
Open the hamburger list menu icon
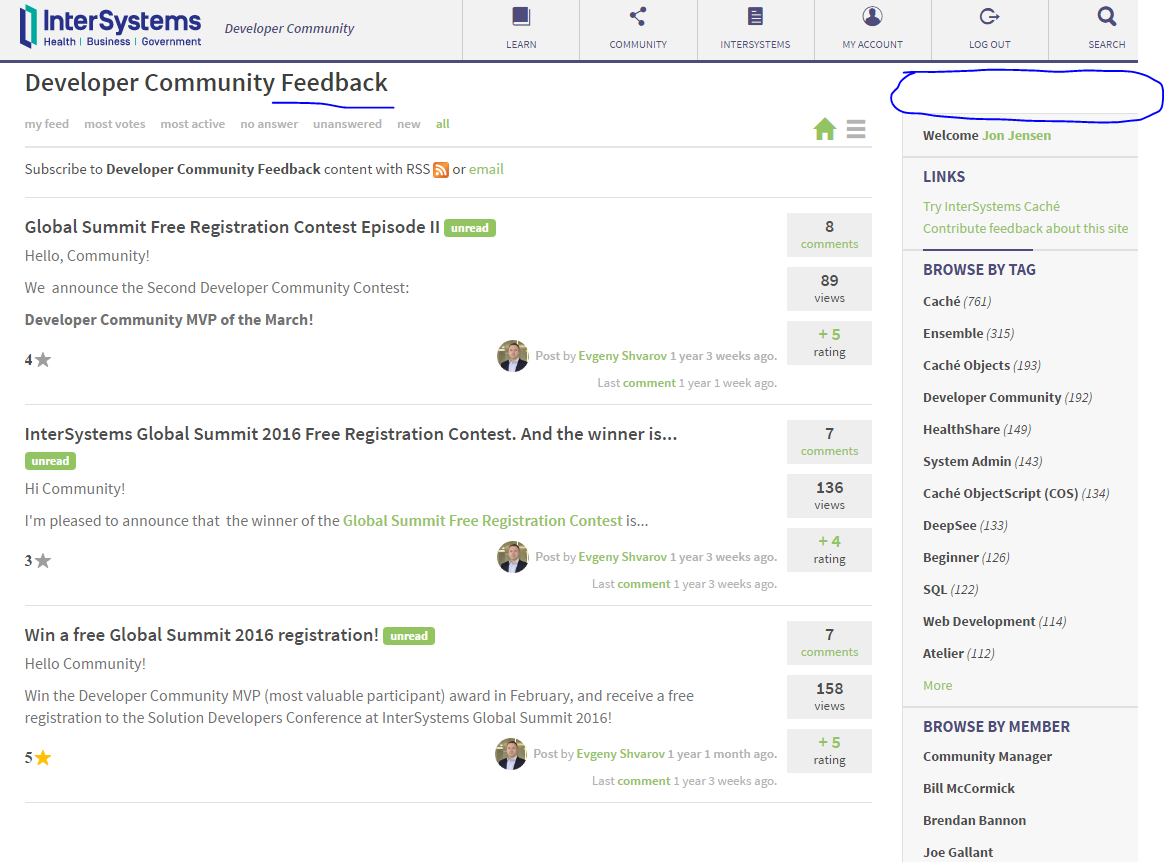click(856, 129)
